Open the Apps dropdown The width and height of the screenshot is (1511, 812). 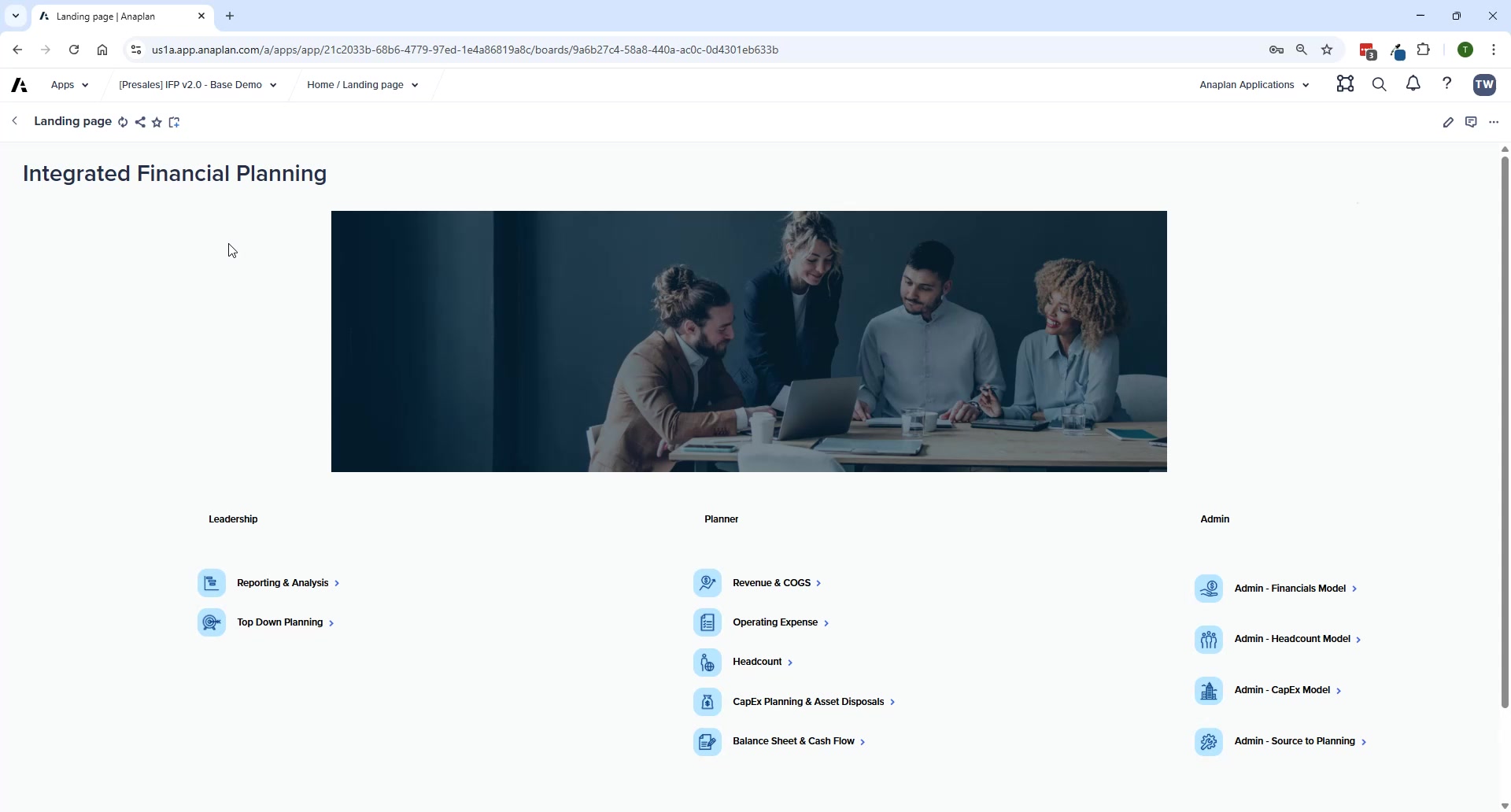click(x=69, y=85)
